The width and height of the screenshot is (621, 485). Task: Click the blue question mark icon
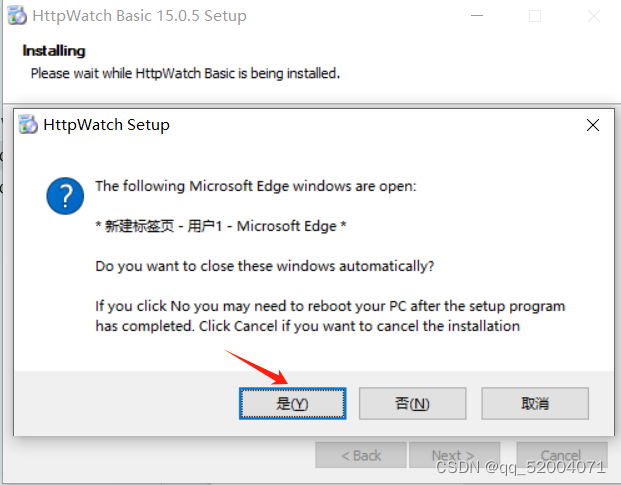pyautogui.click(x=65, y=196)
